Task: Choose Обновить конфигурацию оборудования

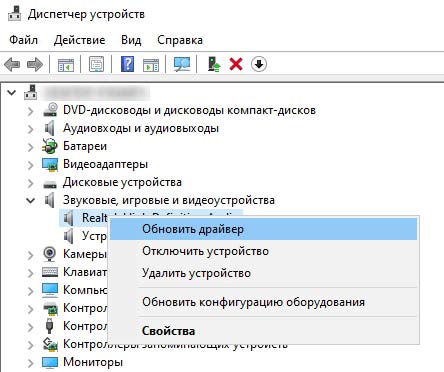Action: click(x=263, y=302)
